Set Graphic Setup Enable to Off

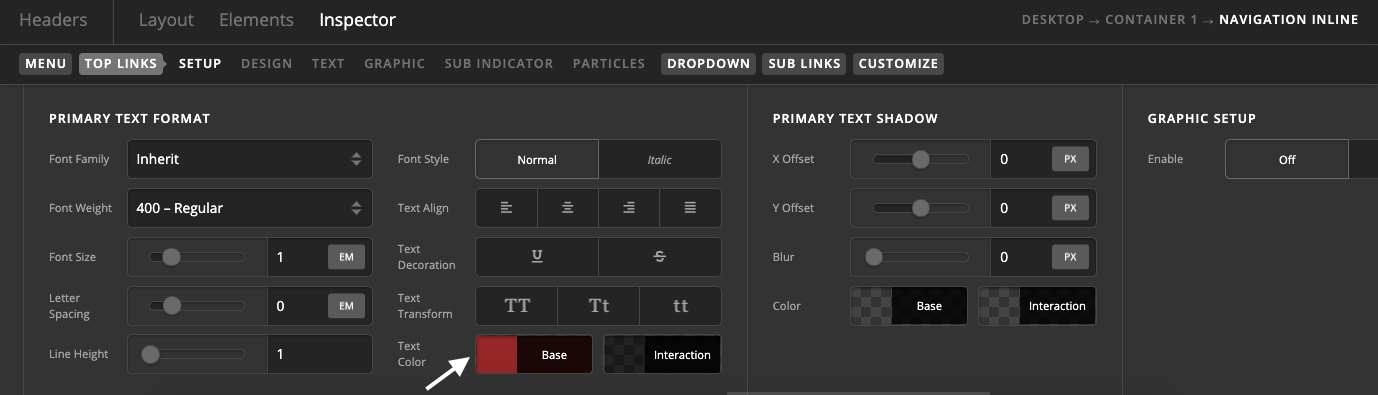(1287, 159)
